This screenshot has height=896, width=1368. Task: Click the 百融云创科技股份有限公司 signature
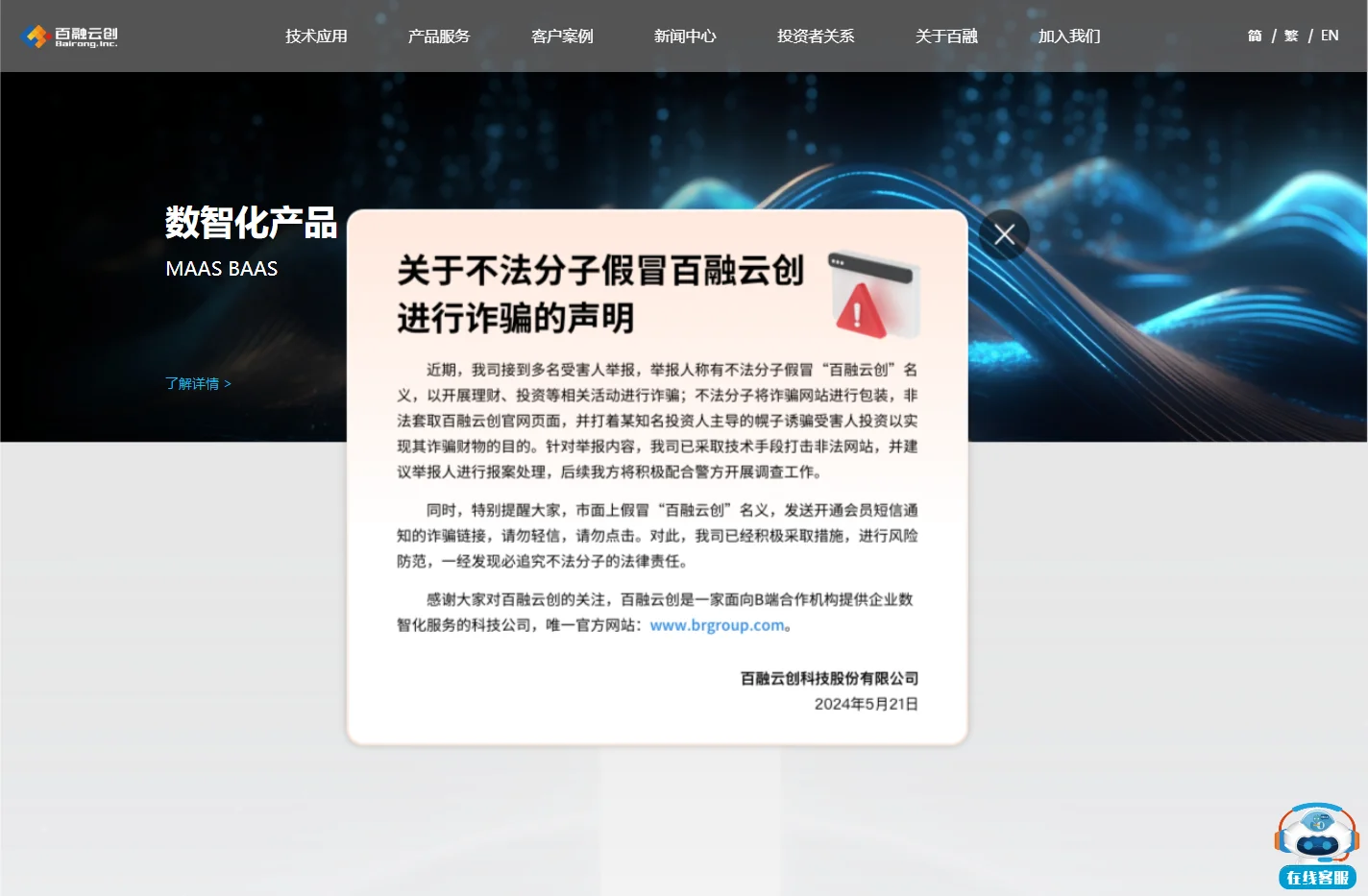point(829,678)
